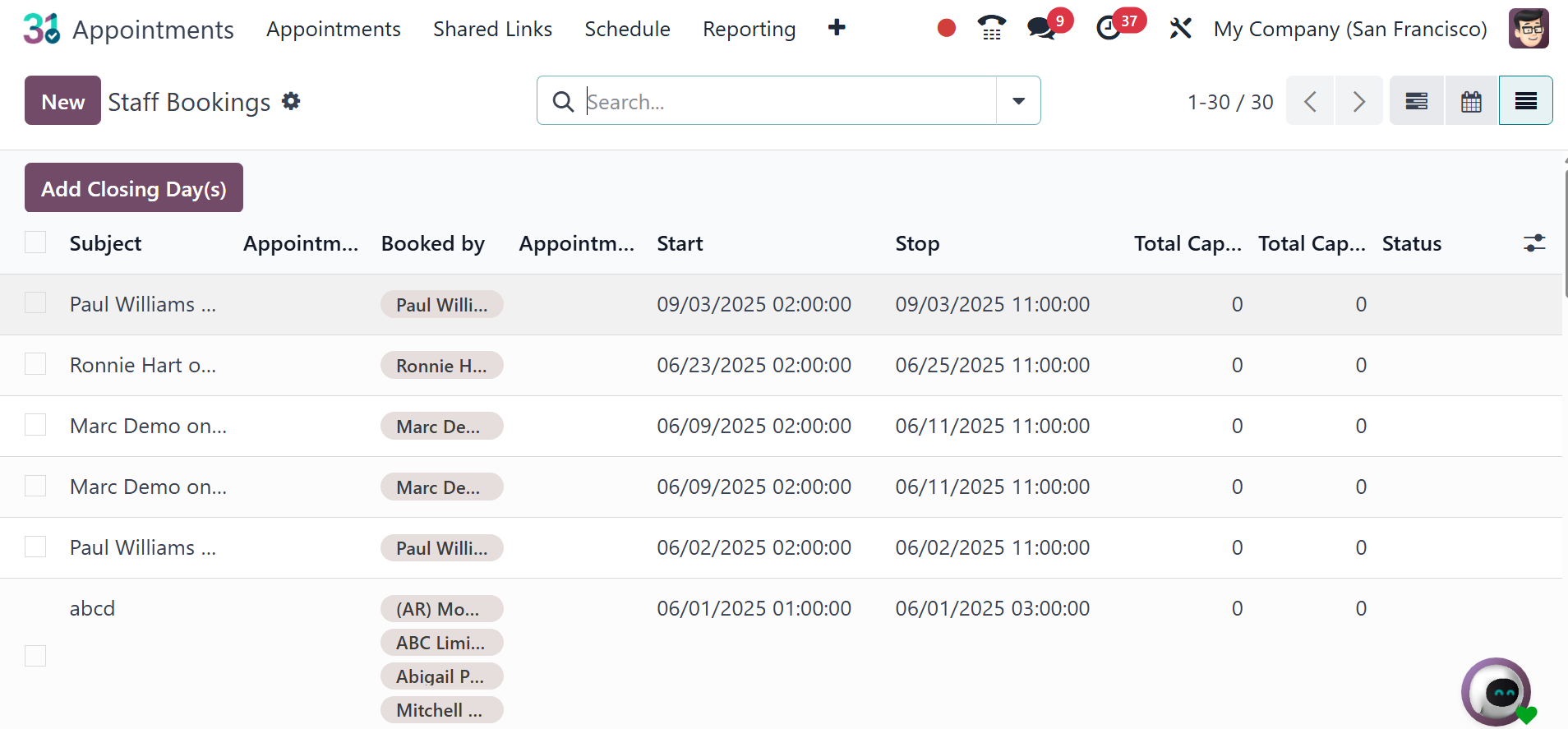Focus the Search input field
Viewport: 1568px width, 729px height.
point(787,101)
